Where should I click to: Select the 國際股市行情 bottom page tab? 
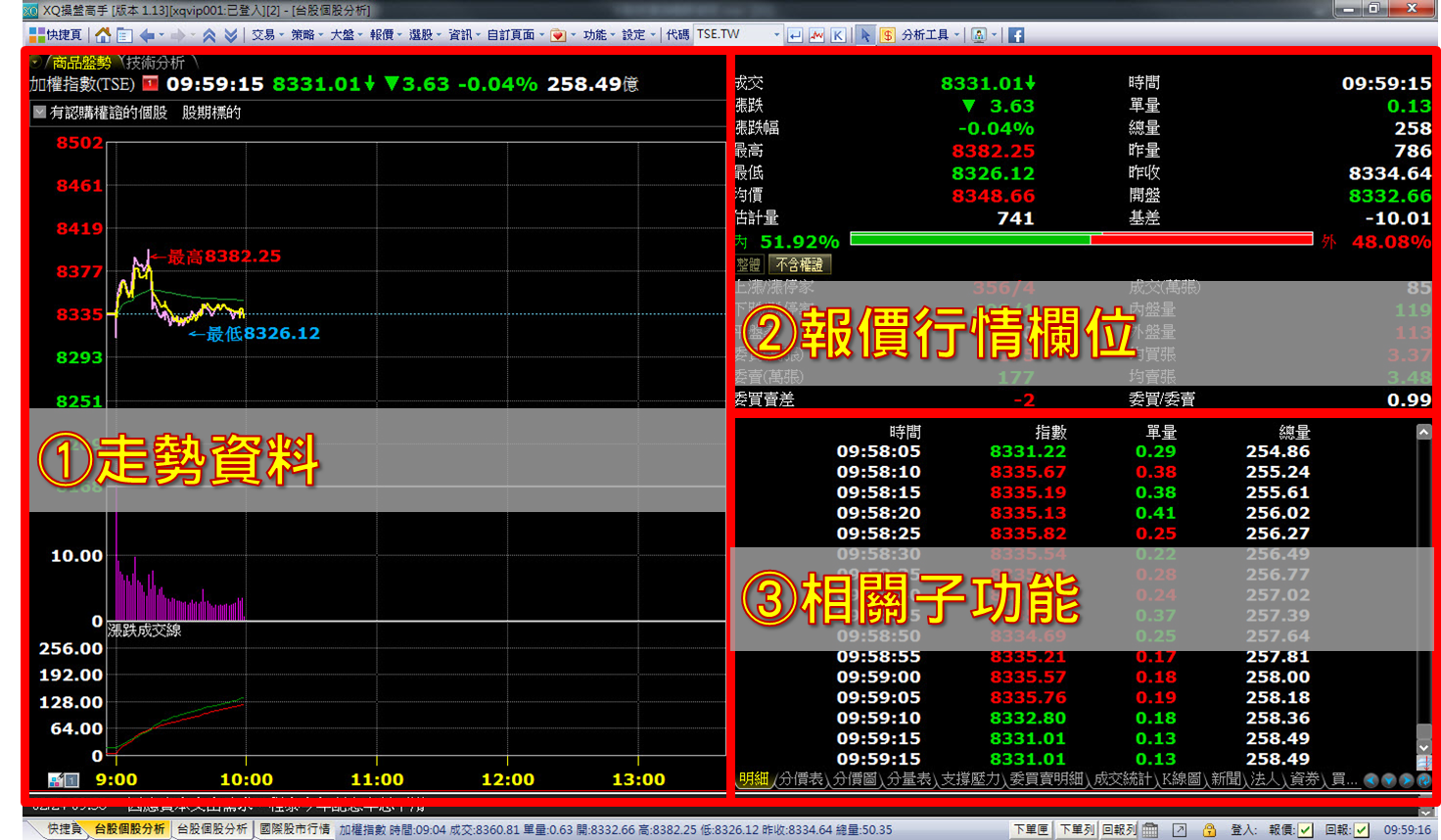[x=295, y=829]
